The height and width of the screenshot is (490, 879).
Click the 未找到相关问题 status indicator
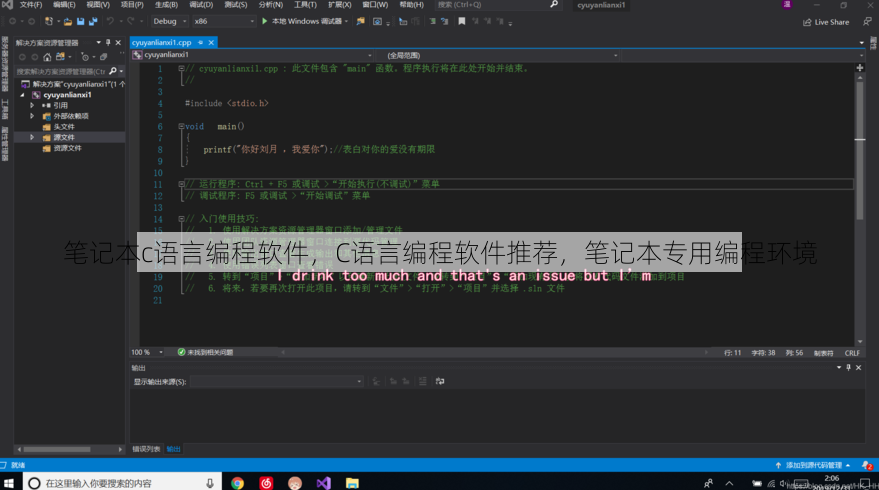click(205, 352)
